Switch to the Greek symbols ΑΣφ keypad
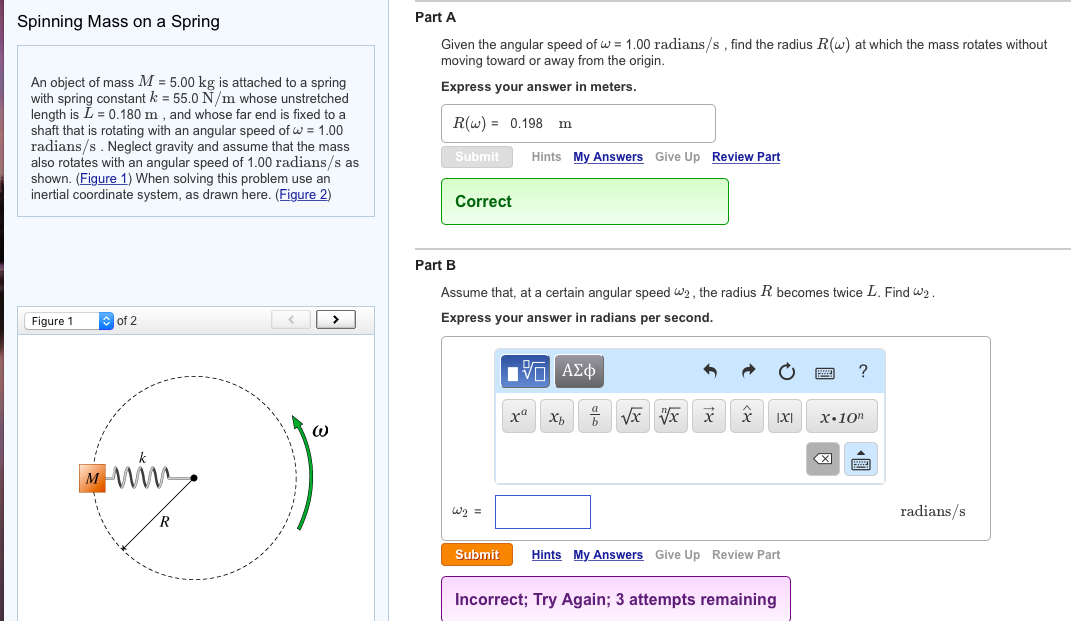 coord(578,371)
